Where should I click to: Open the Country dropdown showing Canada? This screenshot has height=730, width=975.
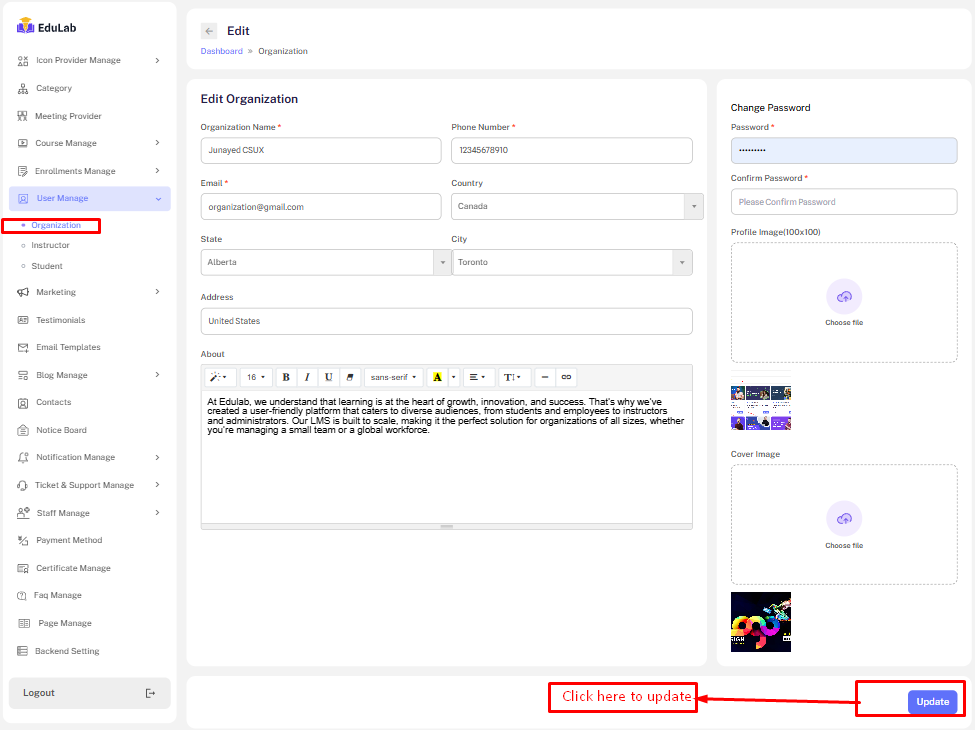pyautogui.click(x=577, y=207)
